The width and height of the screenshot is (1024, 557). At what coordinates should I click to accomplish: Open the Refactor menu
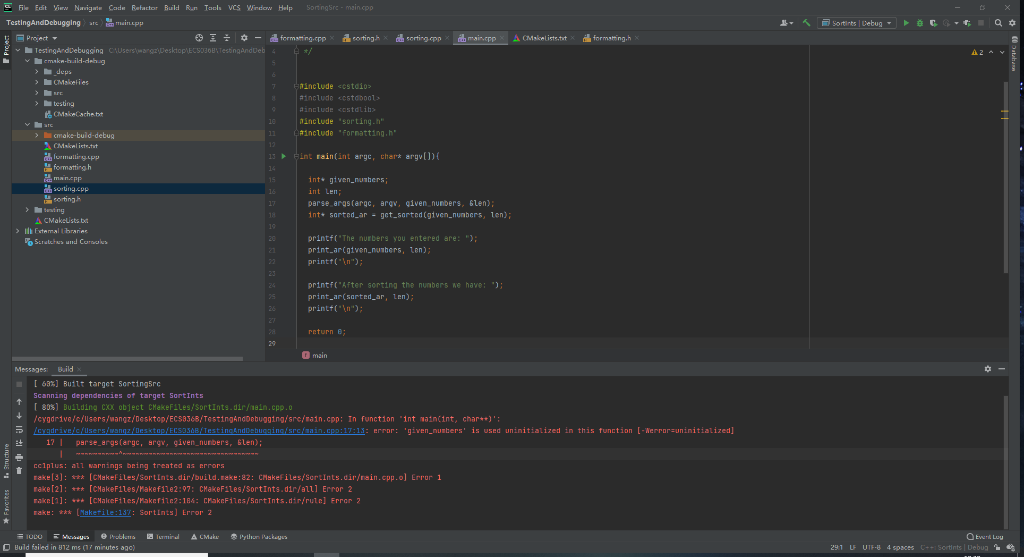pyautogui.click(x=145, y=7)
